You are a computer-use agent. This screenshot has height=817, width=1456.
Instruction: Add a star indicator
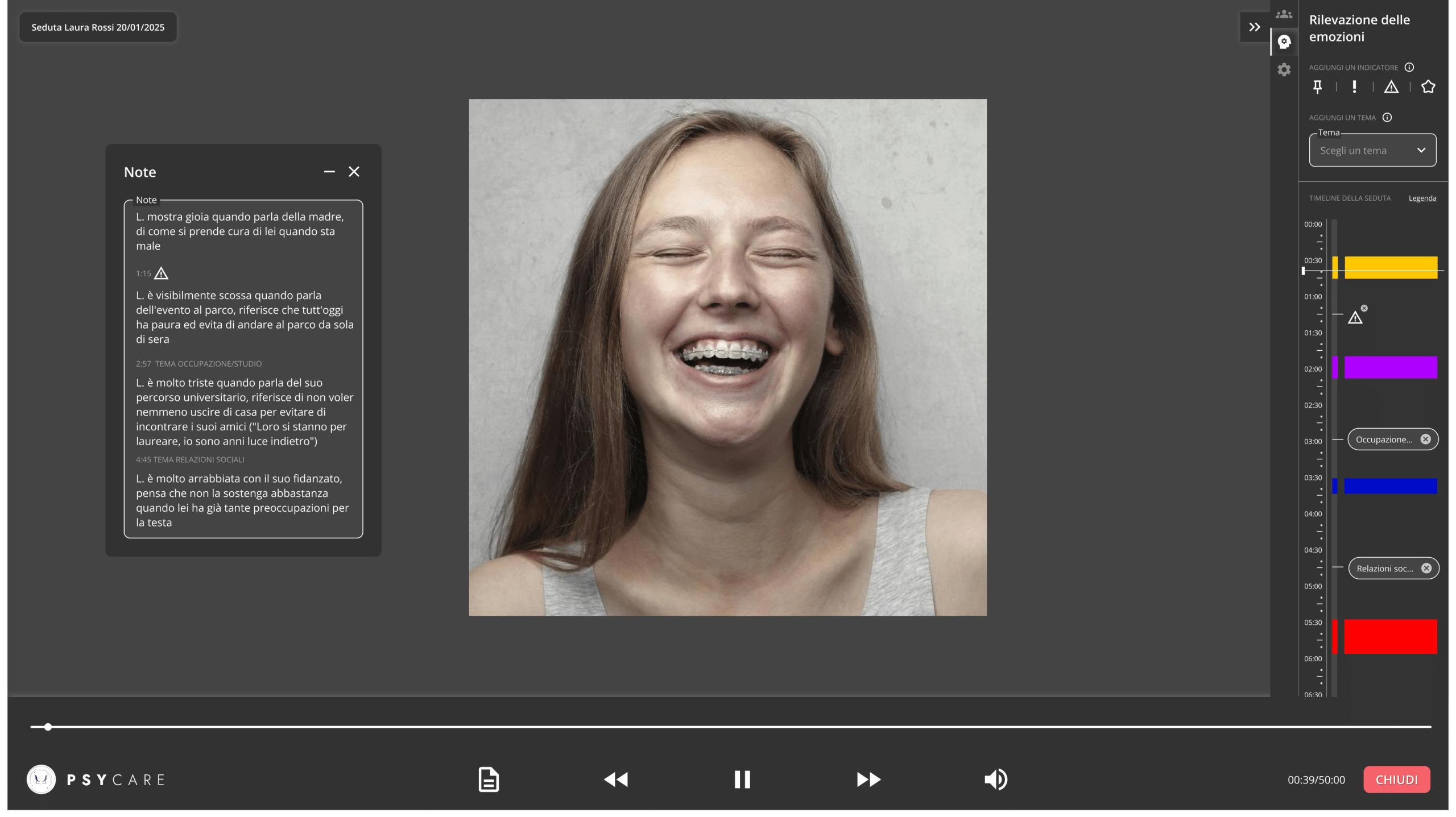pos(1428,87)
